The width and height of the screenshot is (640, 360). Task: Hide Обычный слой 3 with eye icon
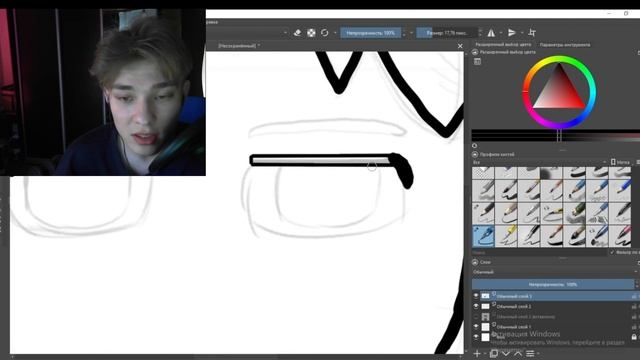click(x=476, y=296)
